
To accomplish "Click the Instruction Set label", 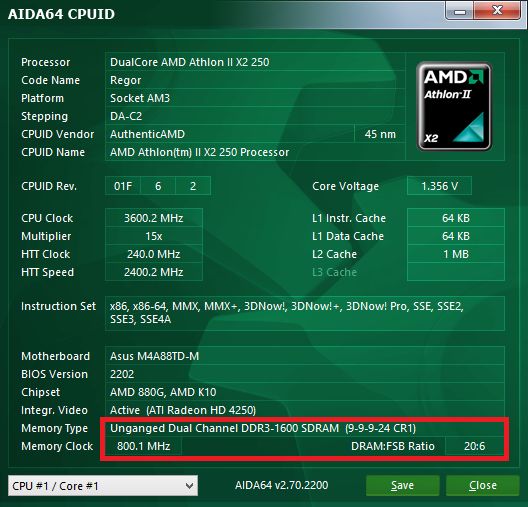I will pos(59,306).
